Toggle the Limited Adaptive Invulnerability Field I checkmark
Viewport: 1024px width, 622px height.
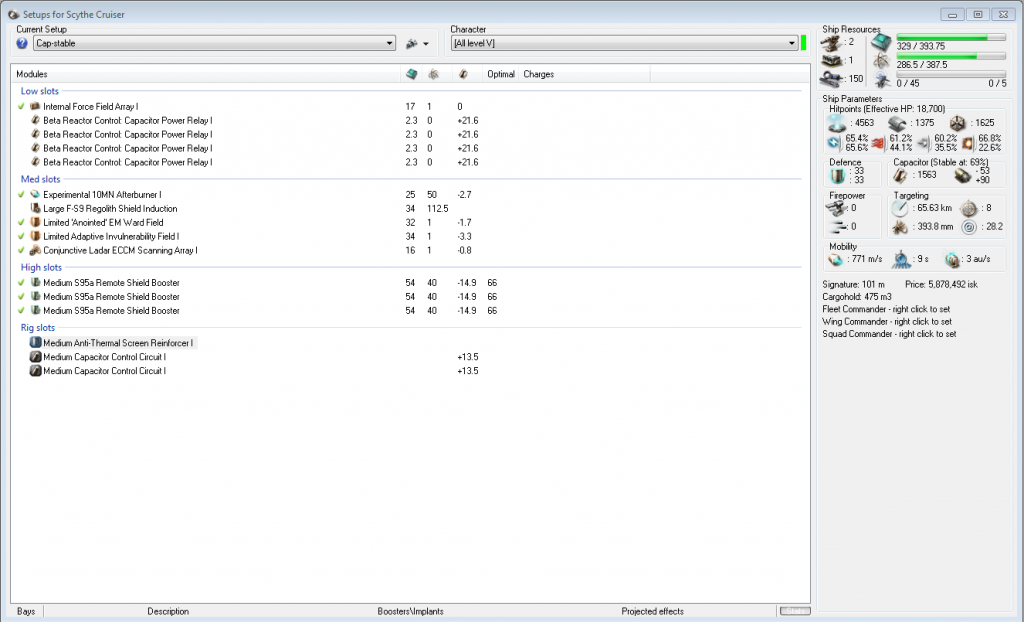(x=21, y=236)
